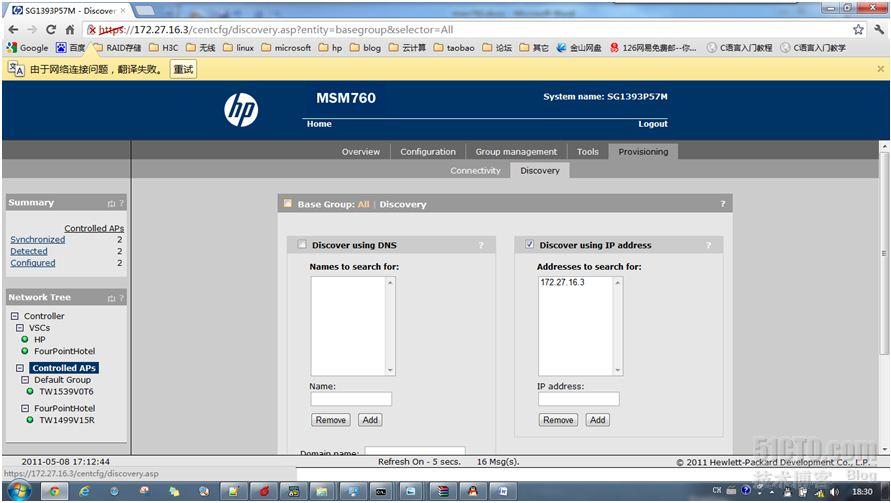
Task: Bookmark this page with the star icon
Action: tap(858, 30)
